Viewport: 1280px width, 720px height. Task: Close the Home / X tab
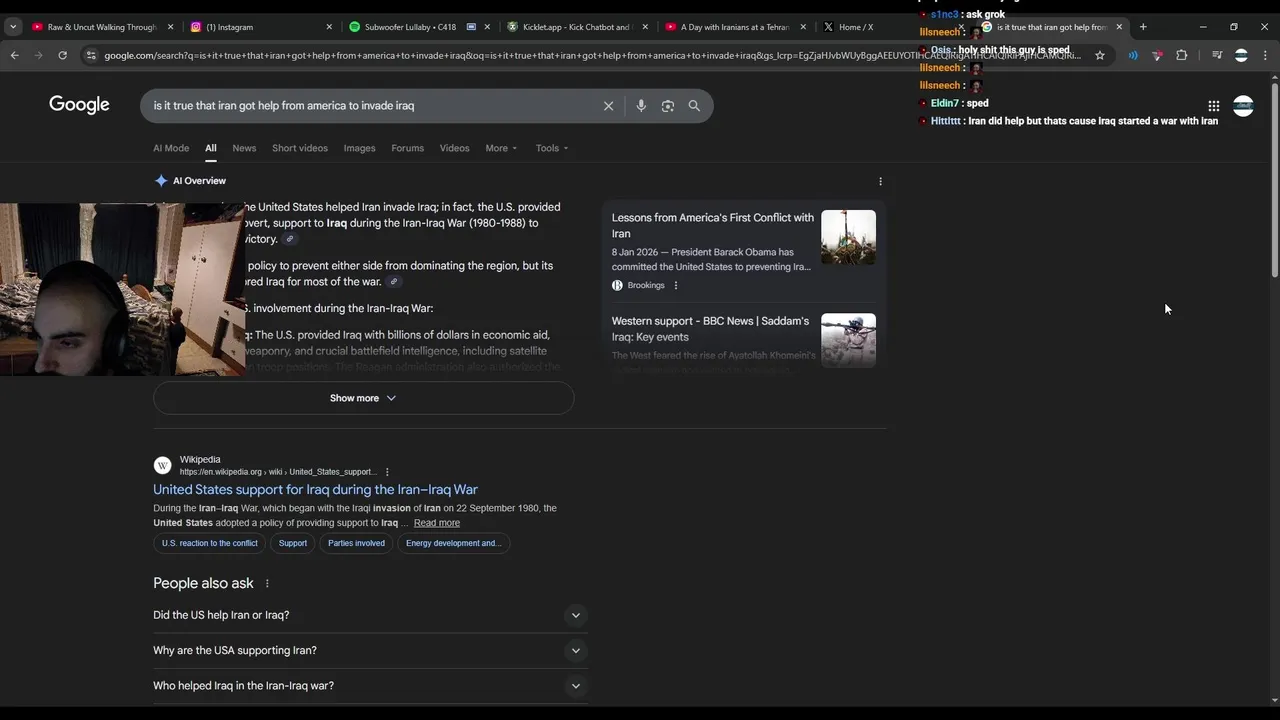pos(961,27)
